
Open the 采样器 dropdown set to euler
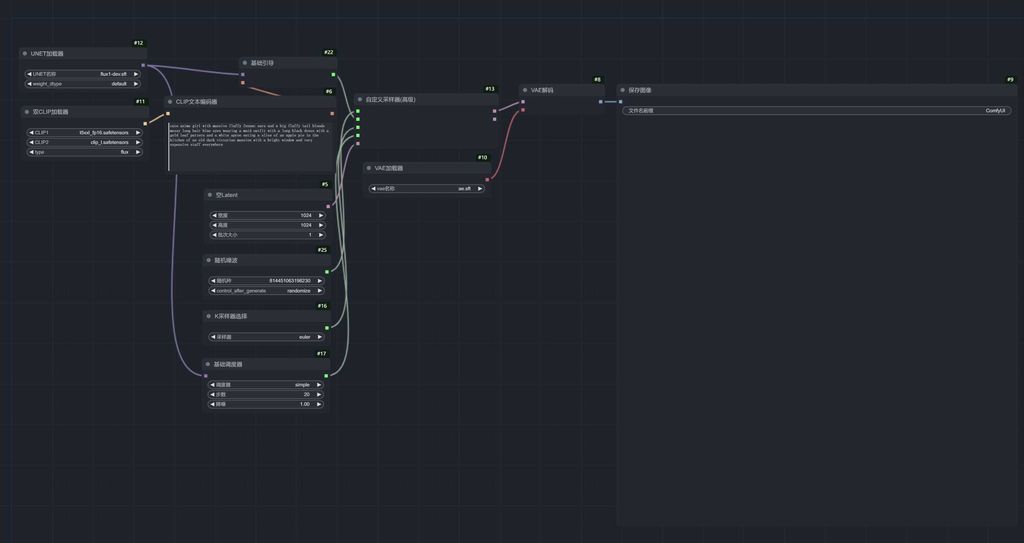266,337
